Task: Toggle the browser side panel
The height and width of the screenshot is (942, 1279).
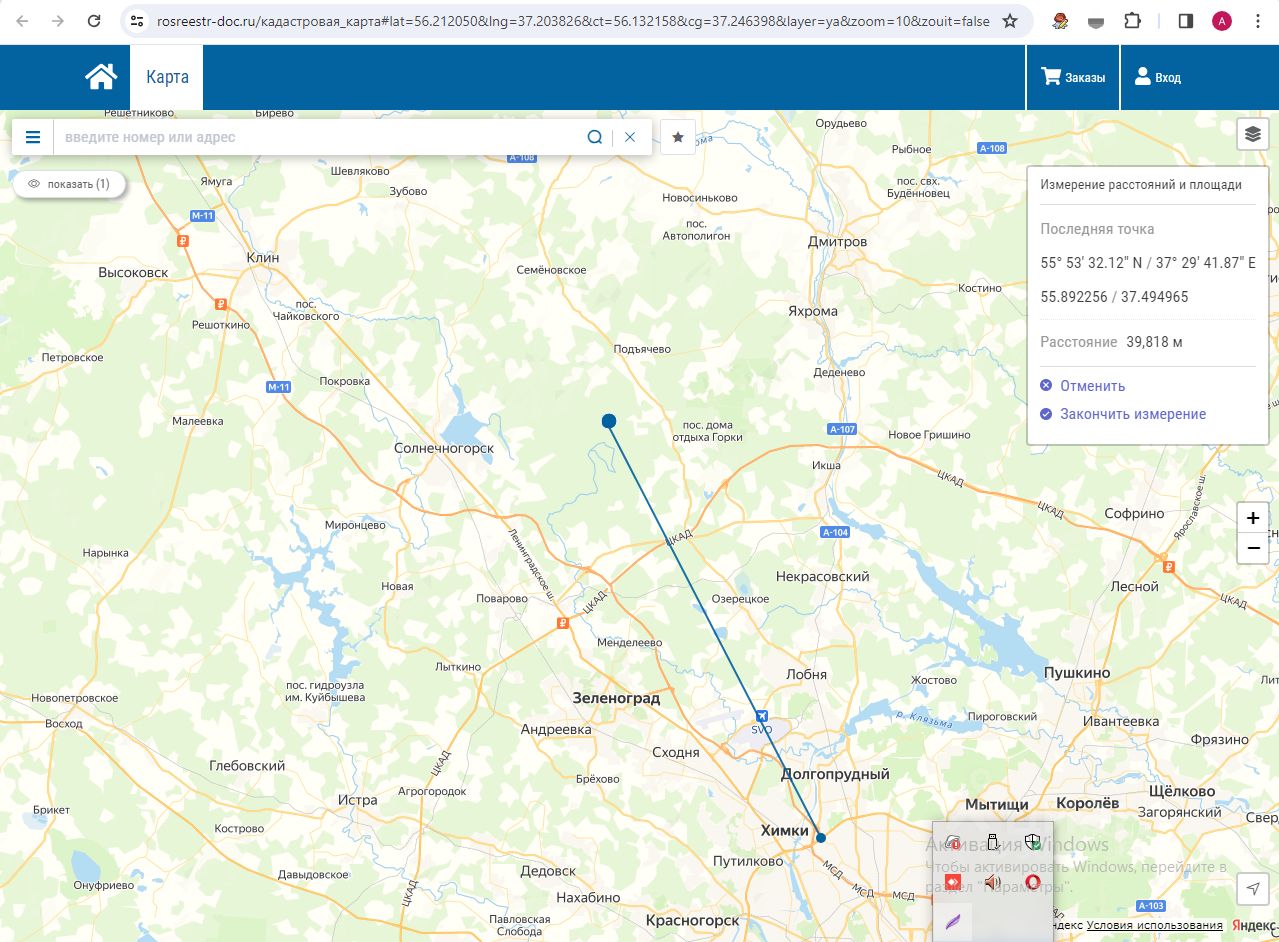Action: 1186,21
